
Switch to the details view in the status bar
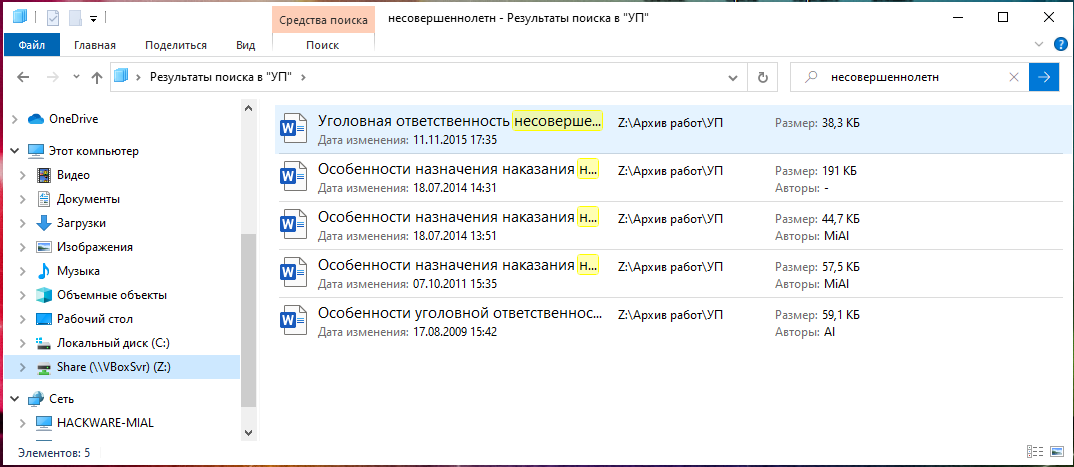(1035, 453)
